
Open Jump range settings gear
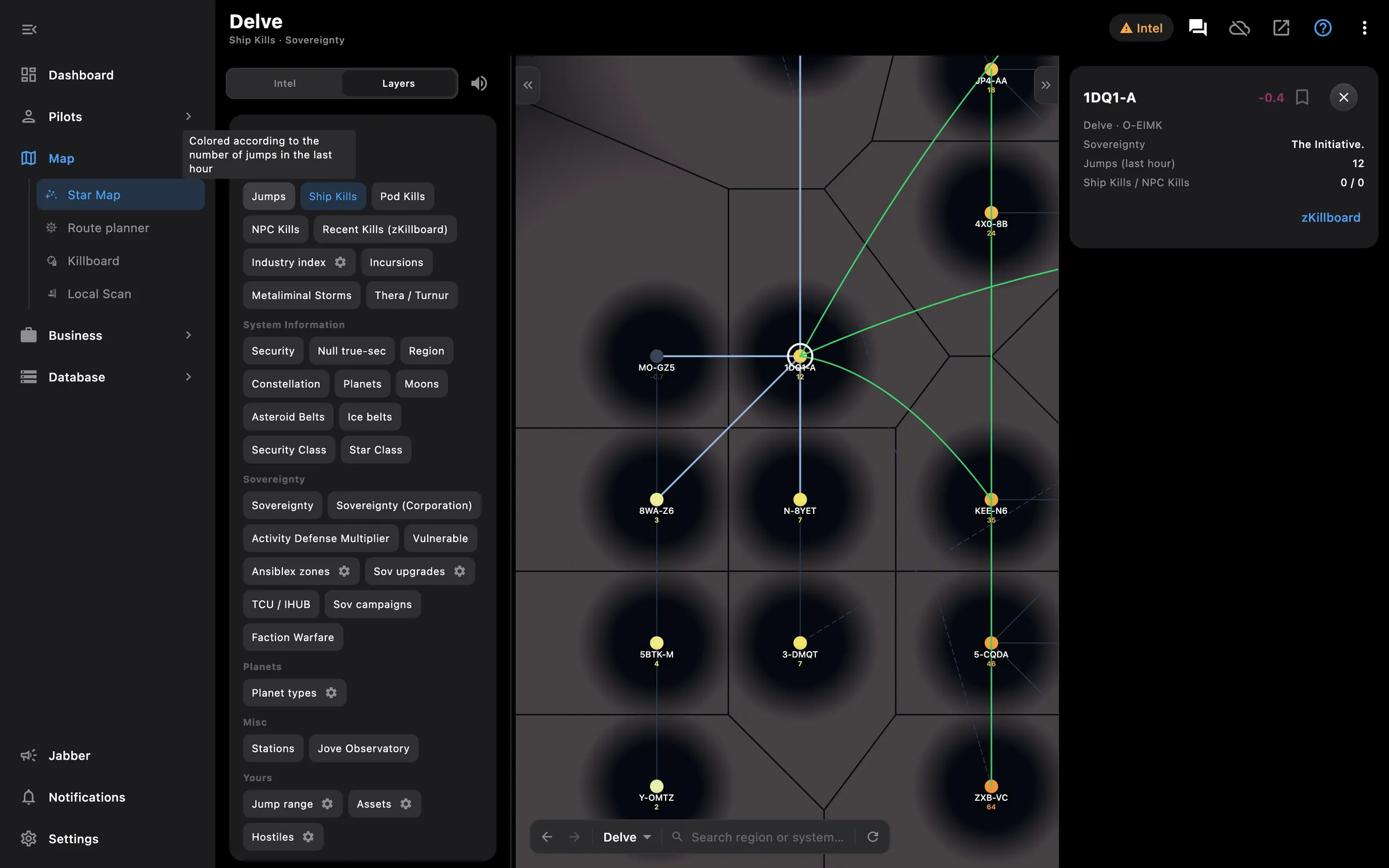click(x=327, y=804)
